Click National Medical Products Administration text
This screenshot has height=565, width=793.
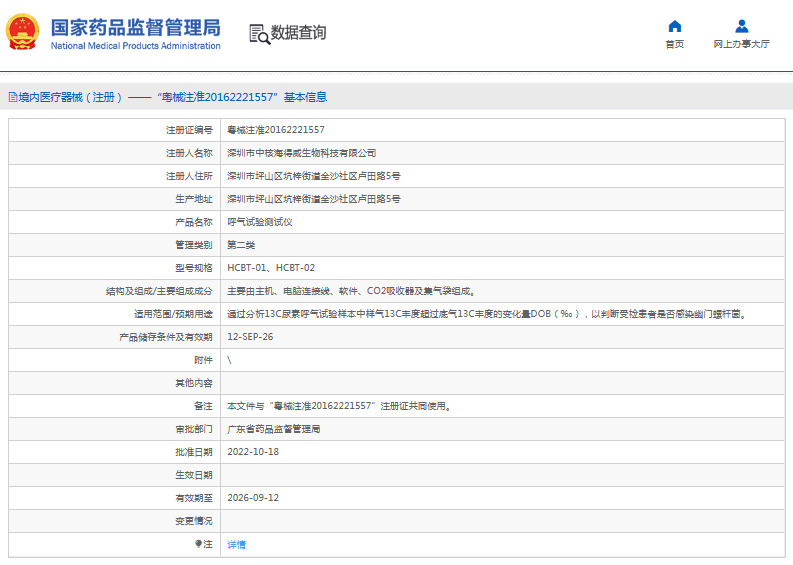(x=136, y=46)
